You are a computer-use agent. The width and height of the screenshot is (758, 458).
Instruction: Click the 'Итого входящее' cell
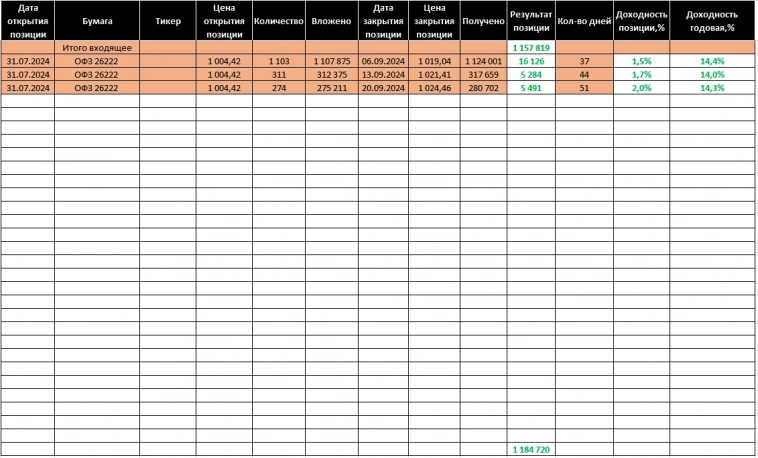(x=97, y=47)
